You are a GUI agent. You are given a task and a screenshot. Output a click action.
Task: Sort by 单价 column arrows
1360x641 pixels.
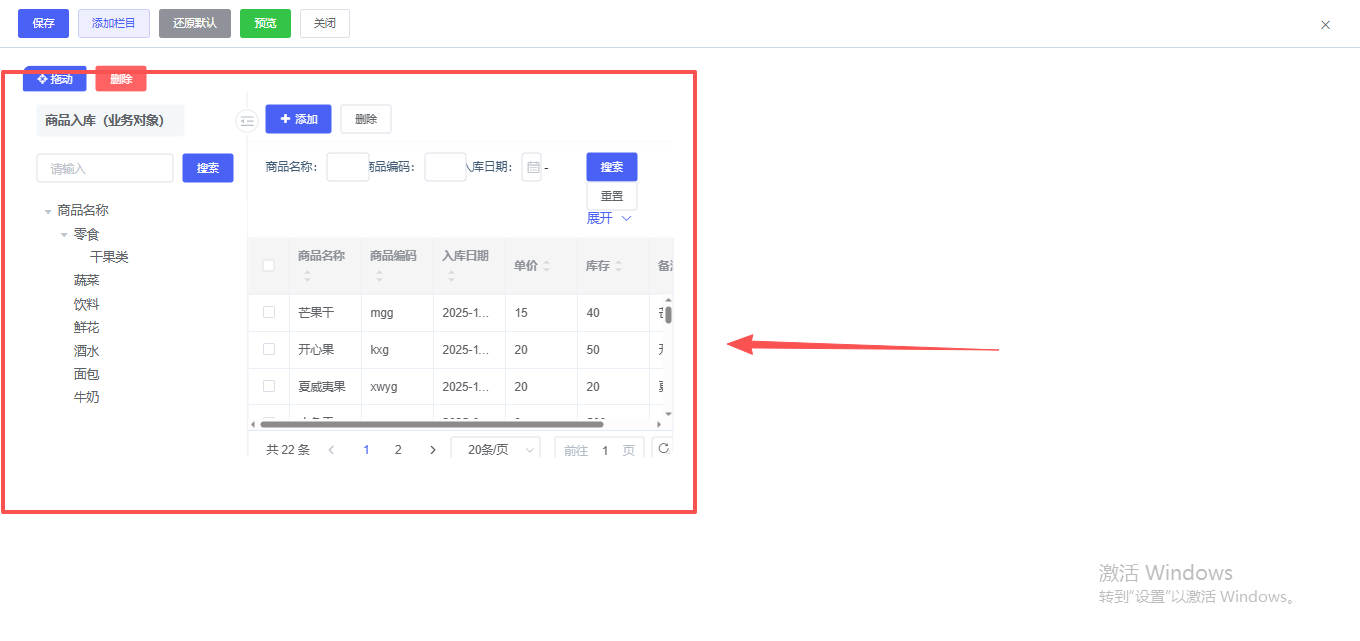(547, 266)
